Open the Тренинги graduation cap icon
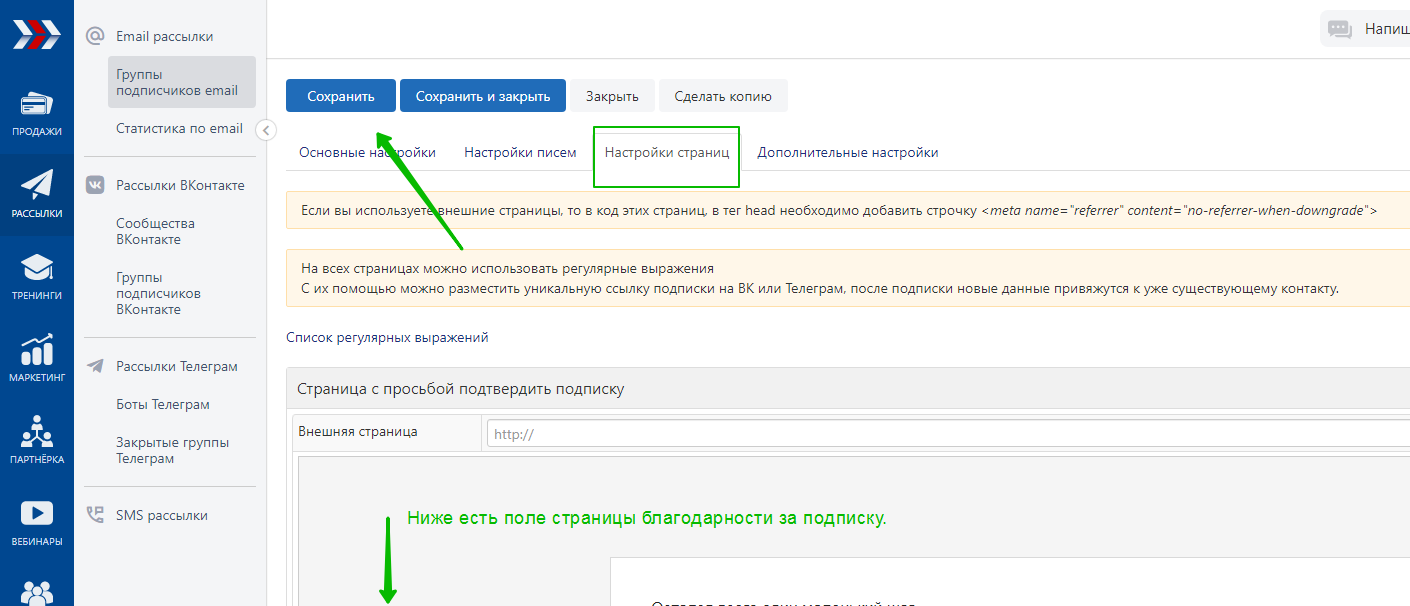This screenshot has height=606, width=1410. (x=36, y=268)
